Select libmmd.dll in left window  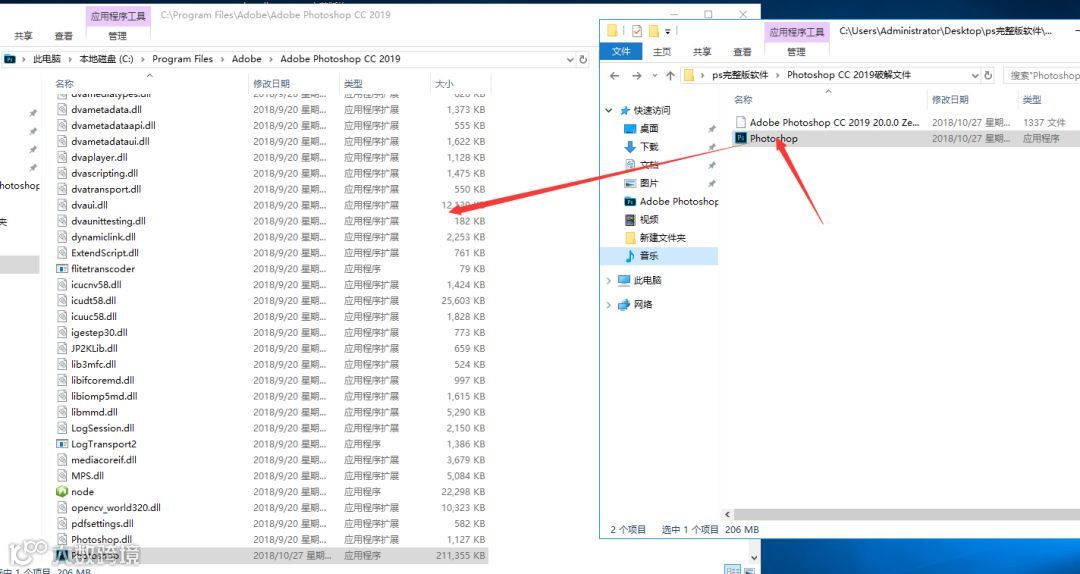94,412
